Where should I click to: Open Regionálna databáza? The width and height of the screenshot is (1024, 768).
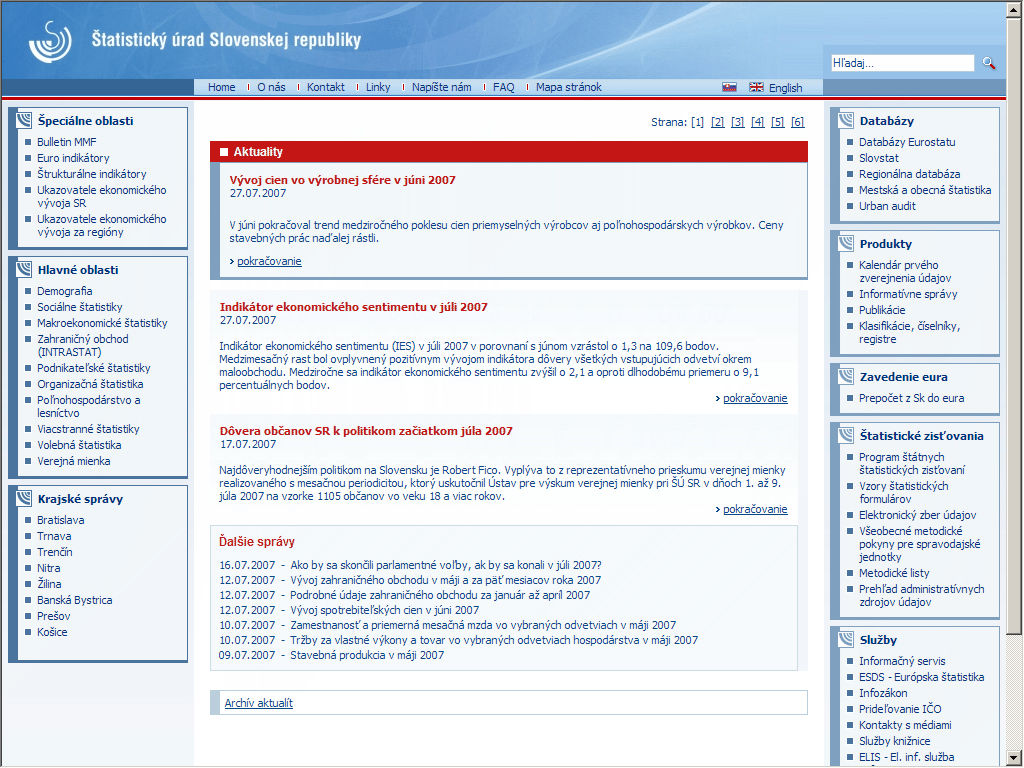tap(910, 174)
